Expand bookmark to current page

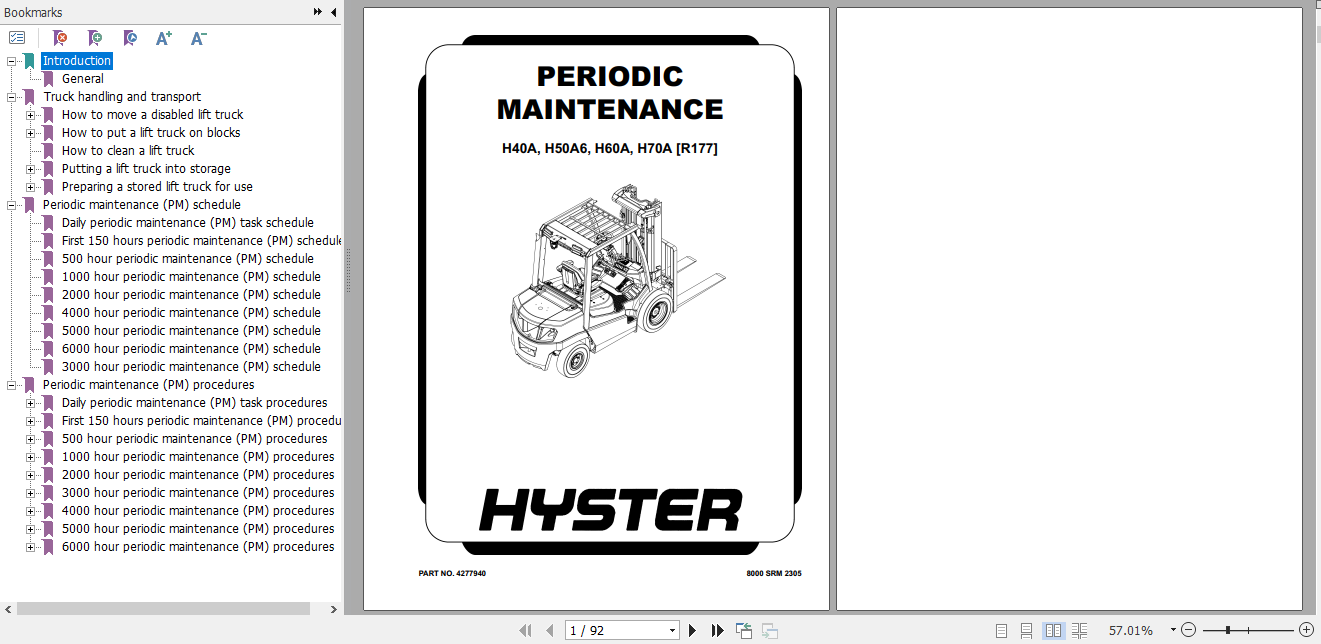[130, 38]
